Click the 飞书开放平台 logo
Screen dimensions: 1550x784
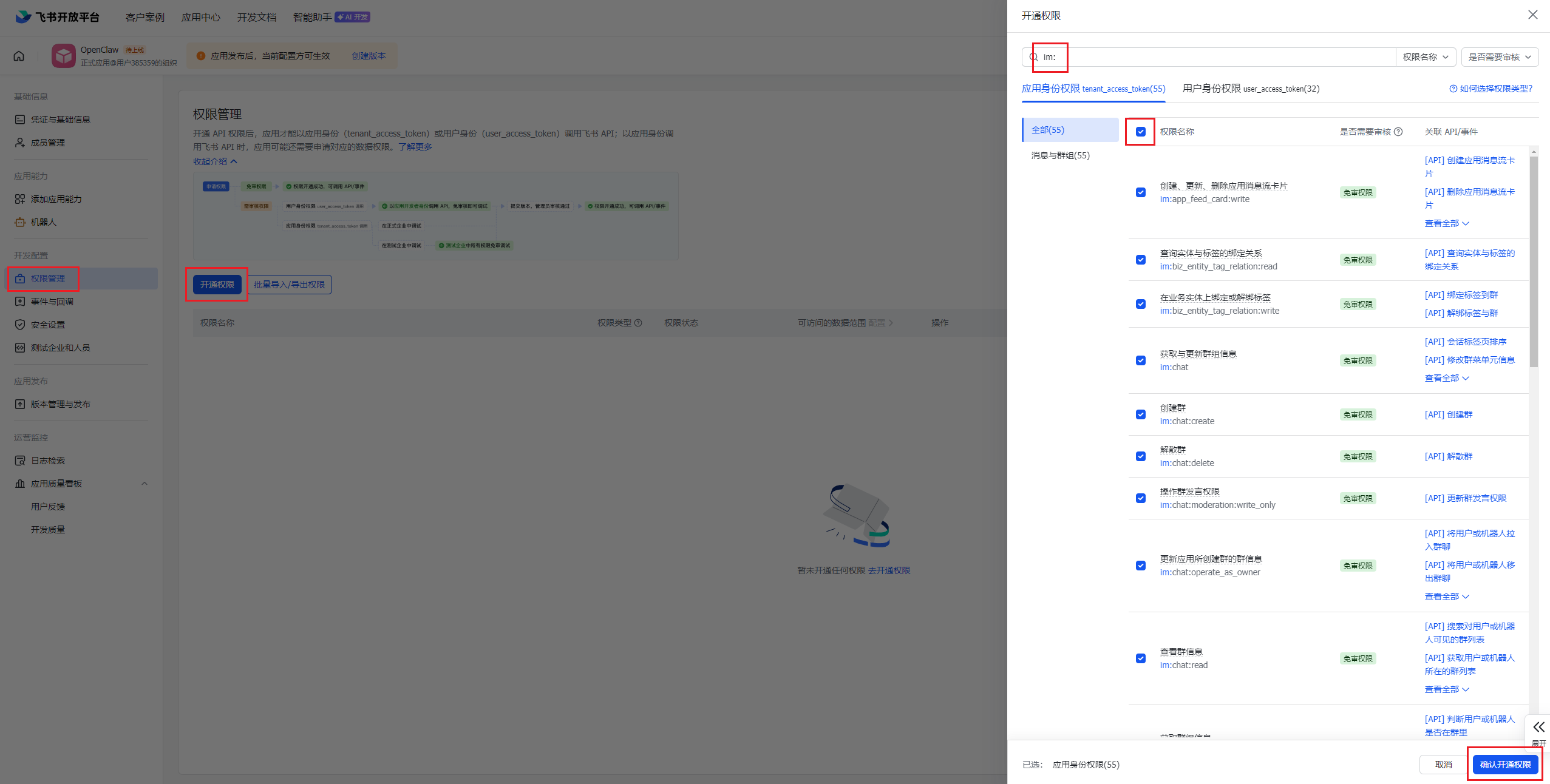(x=57, y=17)
